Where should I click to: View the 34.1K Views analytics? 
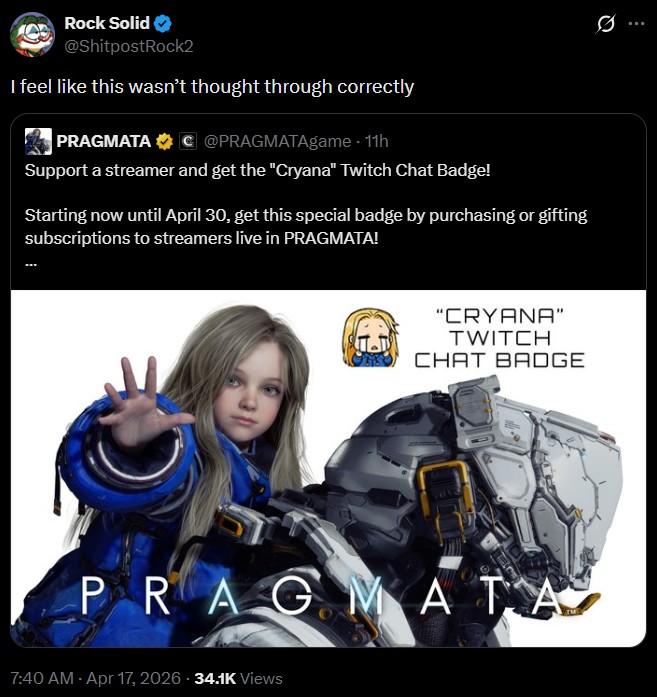click(238, 678)
